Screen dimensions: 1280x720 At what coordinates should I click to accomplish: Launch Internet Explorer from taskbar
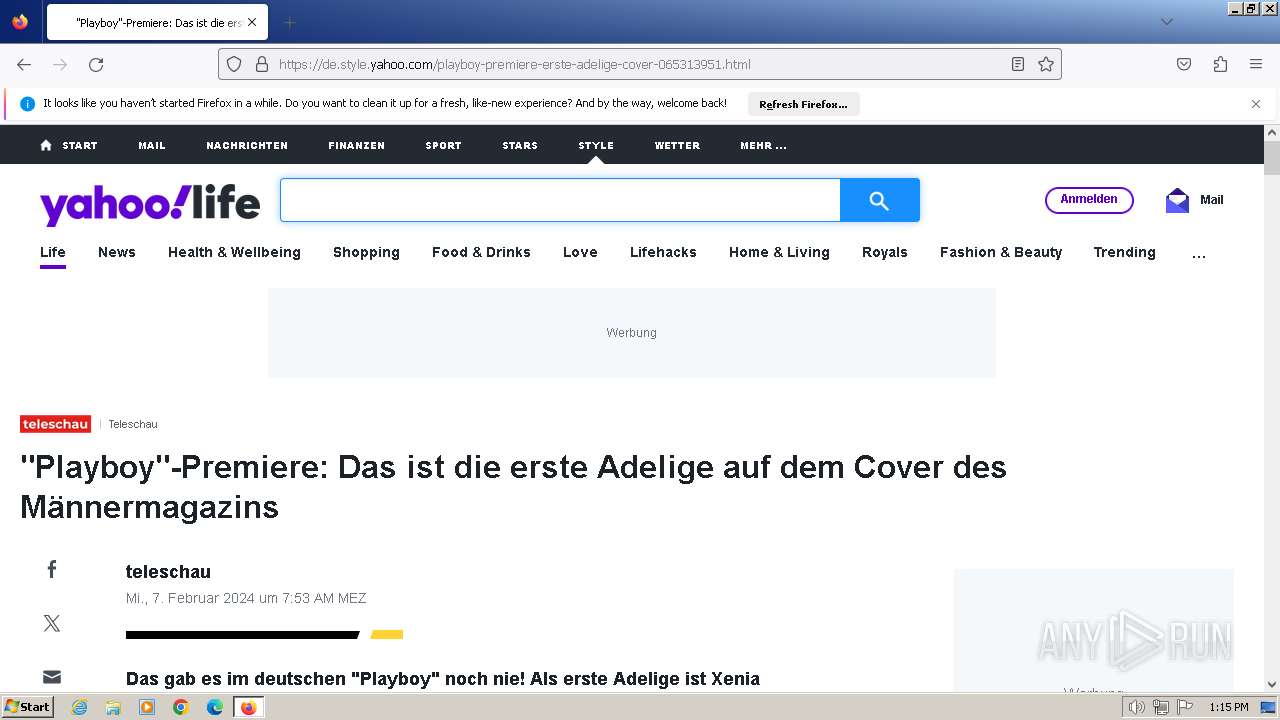[x=79, y=707]
